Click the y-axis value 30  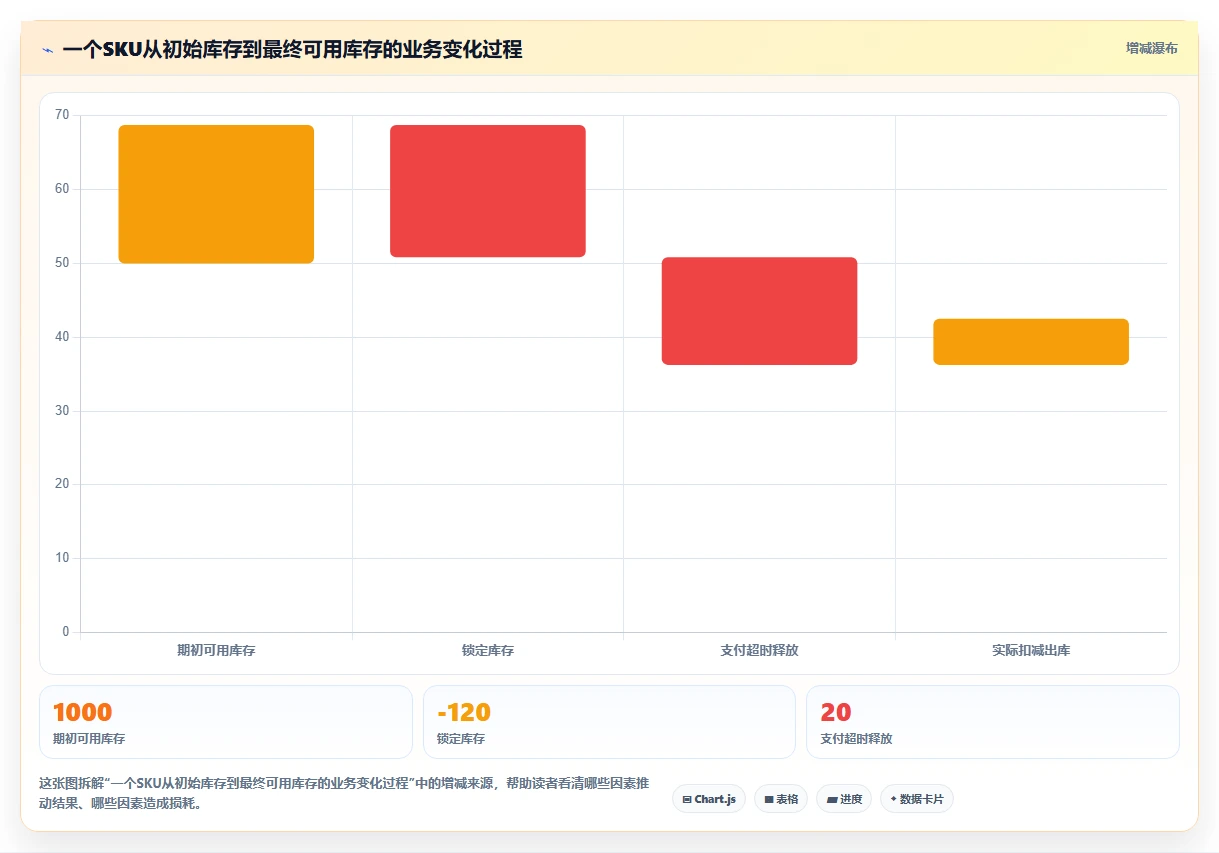tap(62, 410)
